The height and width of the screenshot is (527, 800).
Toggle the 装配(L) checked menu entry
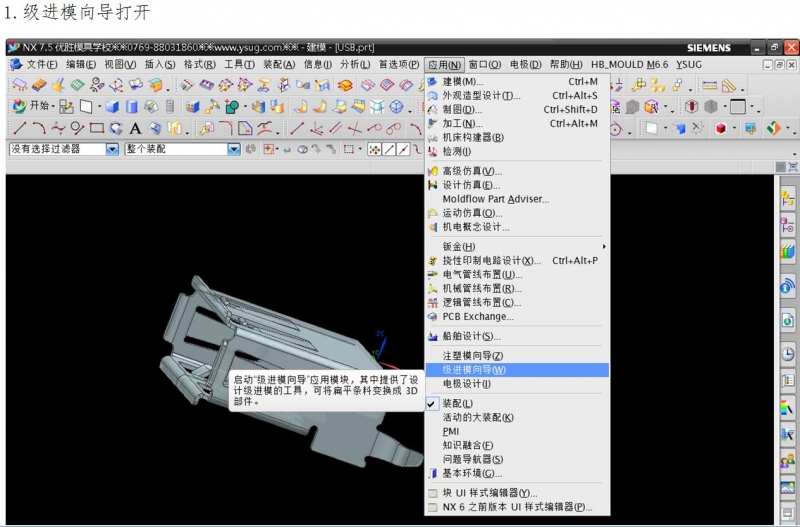[517, 403]
